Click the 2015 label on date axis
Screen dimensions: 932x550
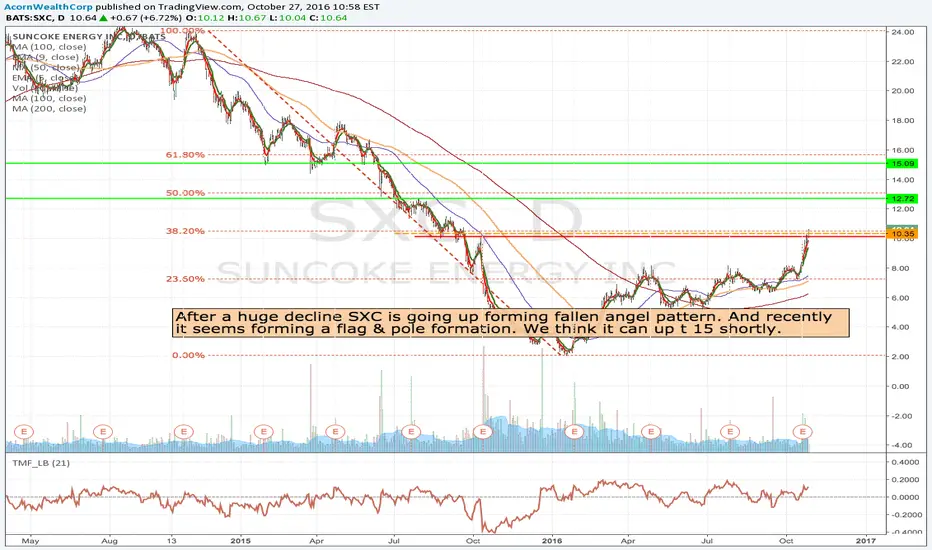(x=240, y=540)
